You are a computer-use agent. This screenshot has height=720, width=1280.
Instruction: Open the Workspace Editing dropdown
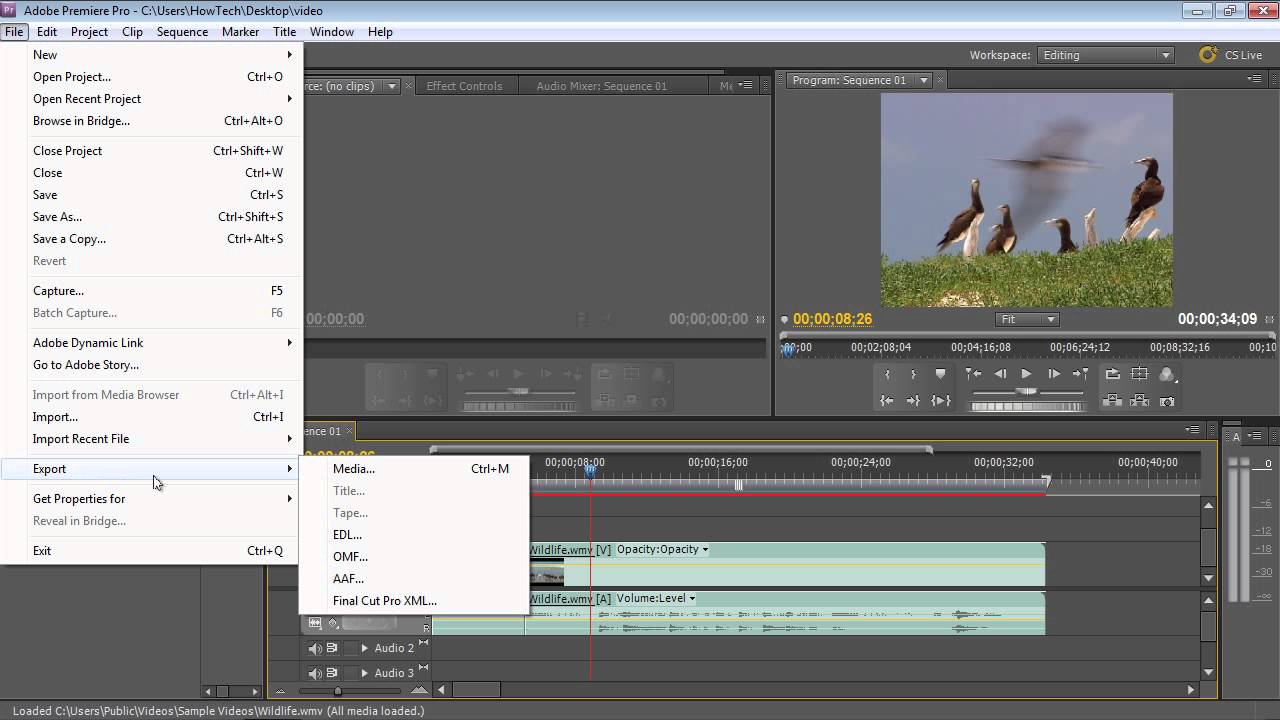pyautogui.click(x=1105, y=55)
